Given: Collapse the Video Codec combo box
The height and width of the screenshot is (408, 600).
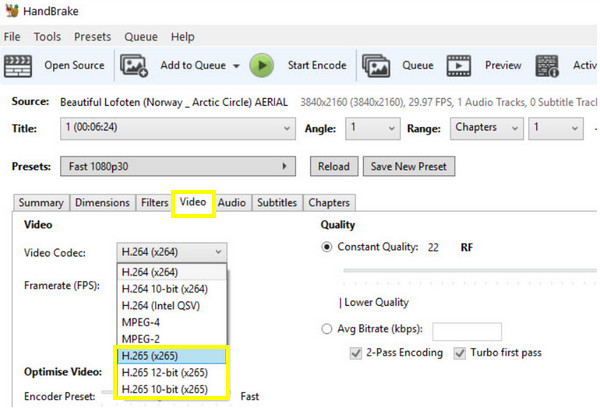Looking at the screenshot, I should point(171,252).
